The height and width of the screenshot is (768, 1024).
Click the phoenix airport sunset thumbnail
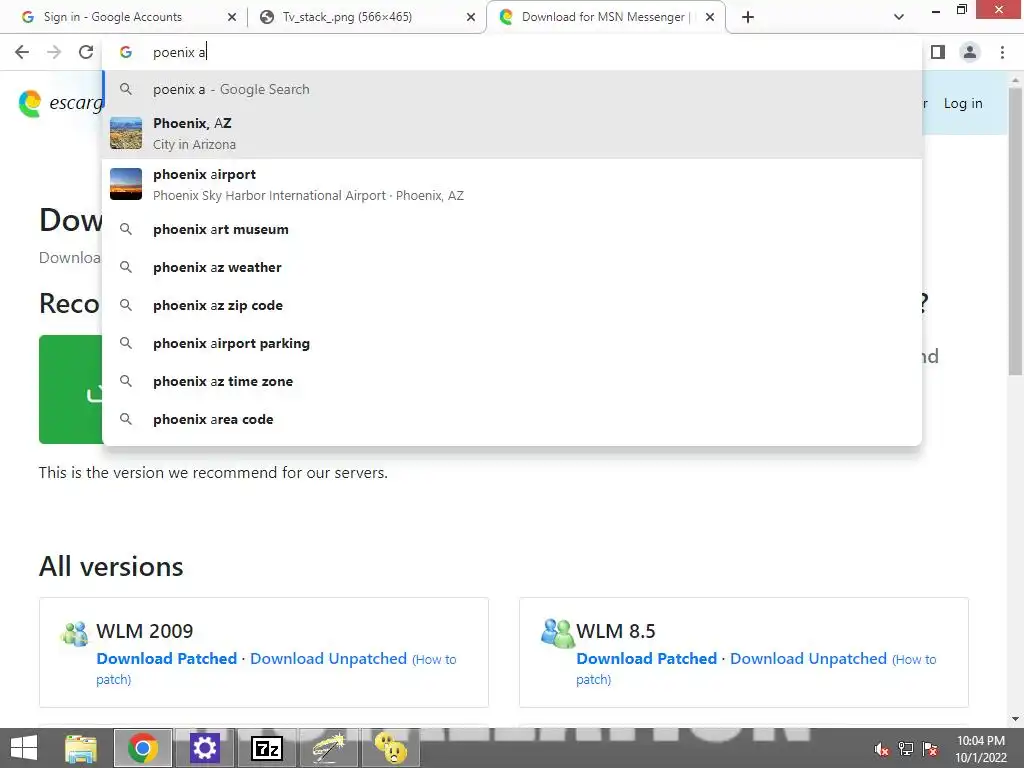coord(126,184)
